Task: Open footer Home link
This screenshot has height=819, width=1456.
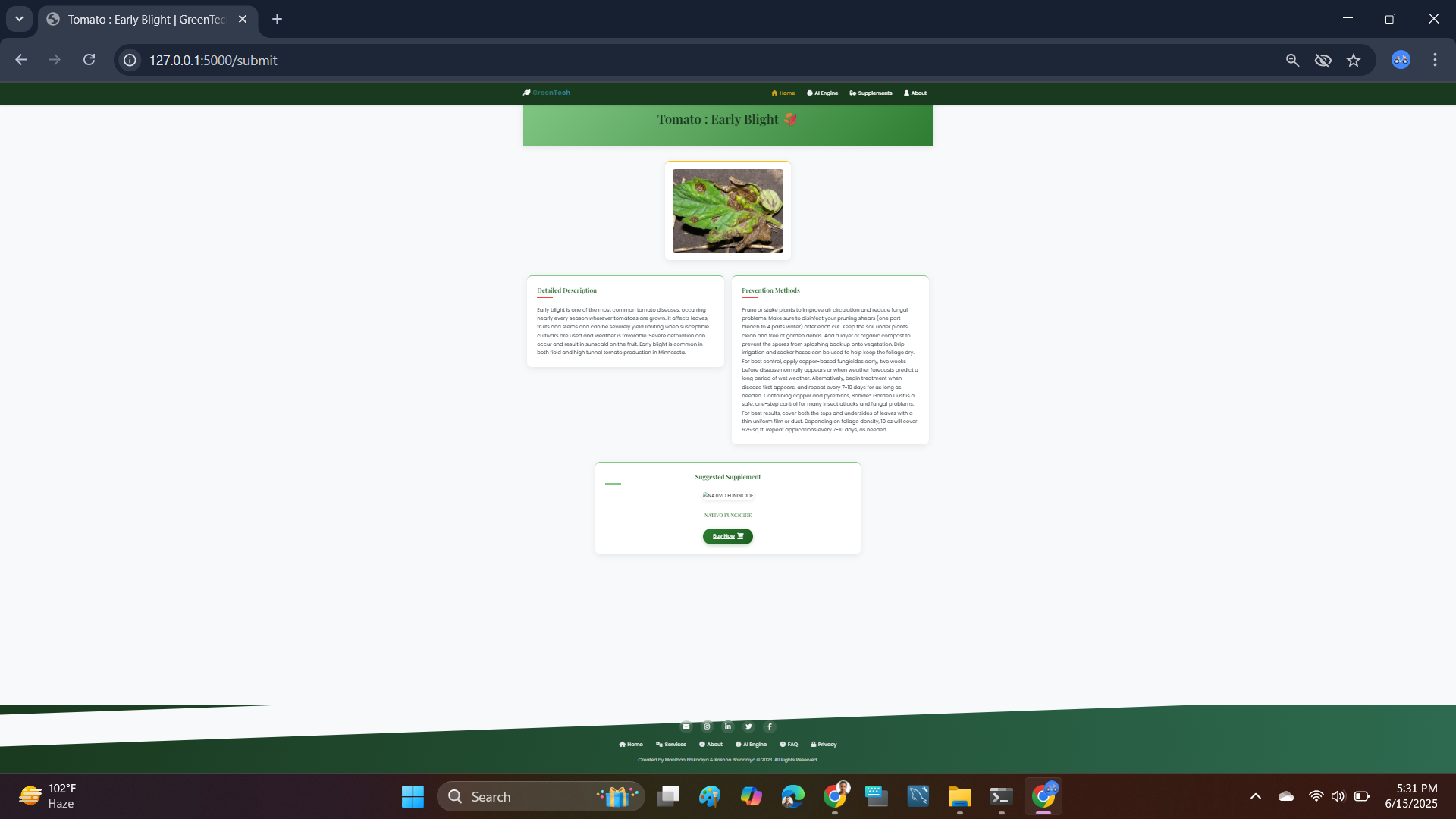Action: (631, 745)
